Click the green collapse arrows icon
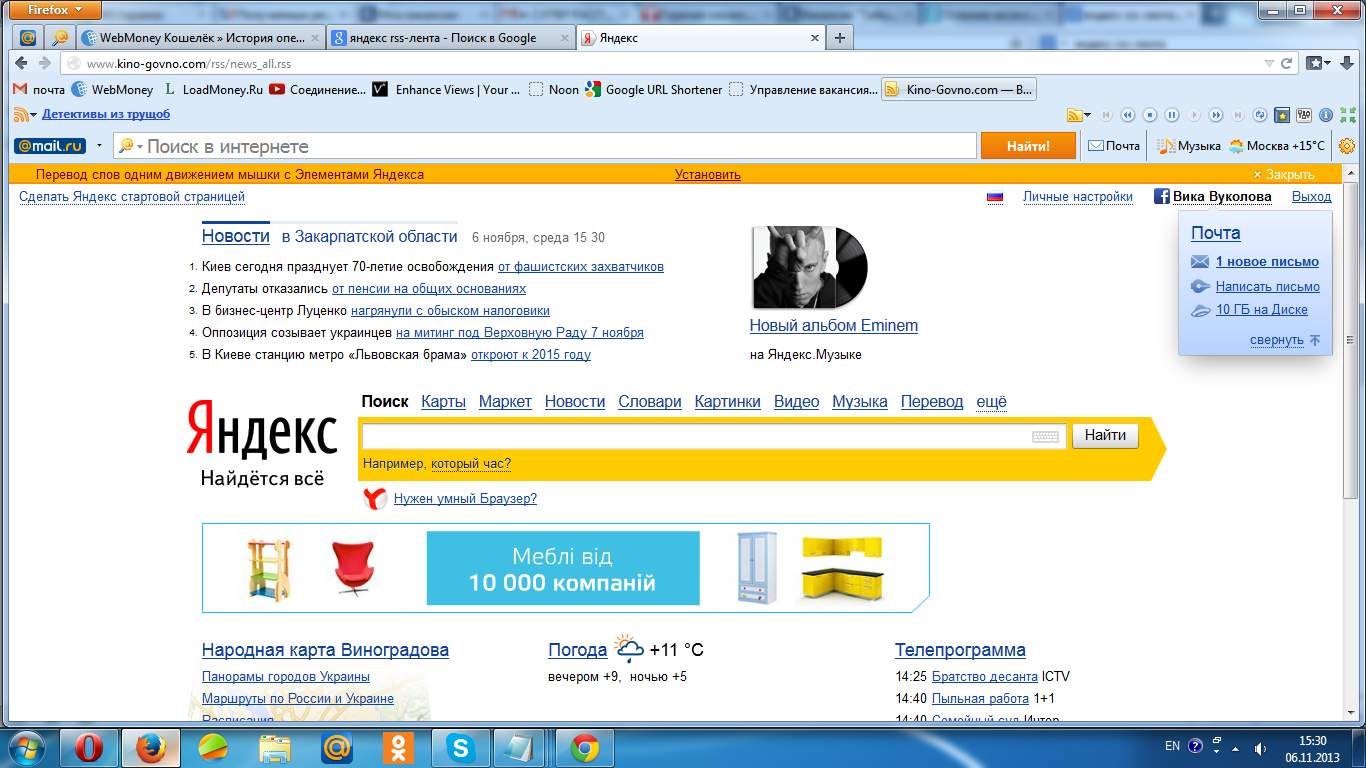Screen dimensions: 1366x768 click(1348, 115)
